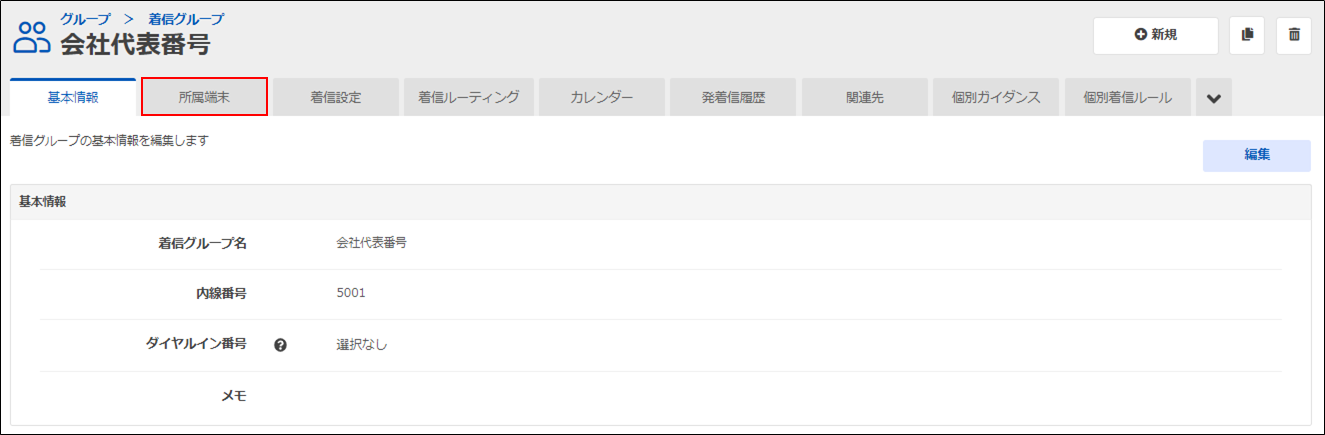Click the 基本情報 section header
The height and width of the screenshot is (435, 1325).
(x=43, y=201)
